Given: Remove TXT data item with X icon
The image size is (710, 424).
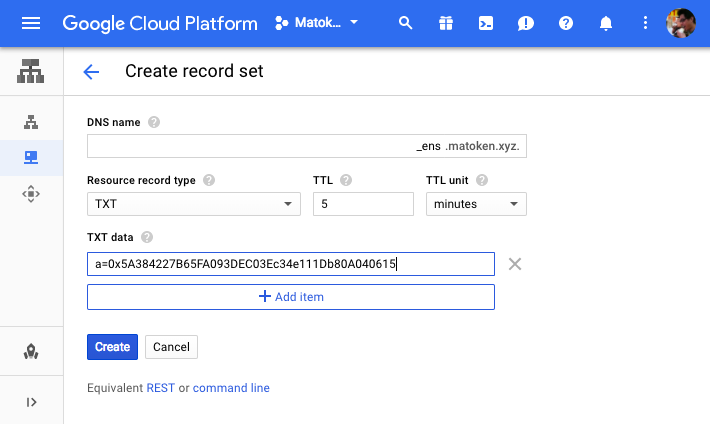Looking at the screenshot, I should (x=515, y=264).
